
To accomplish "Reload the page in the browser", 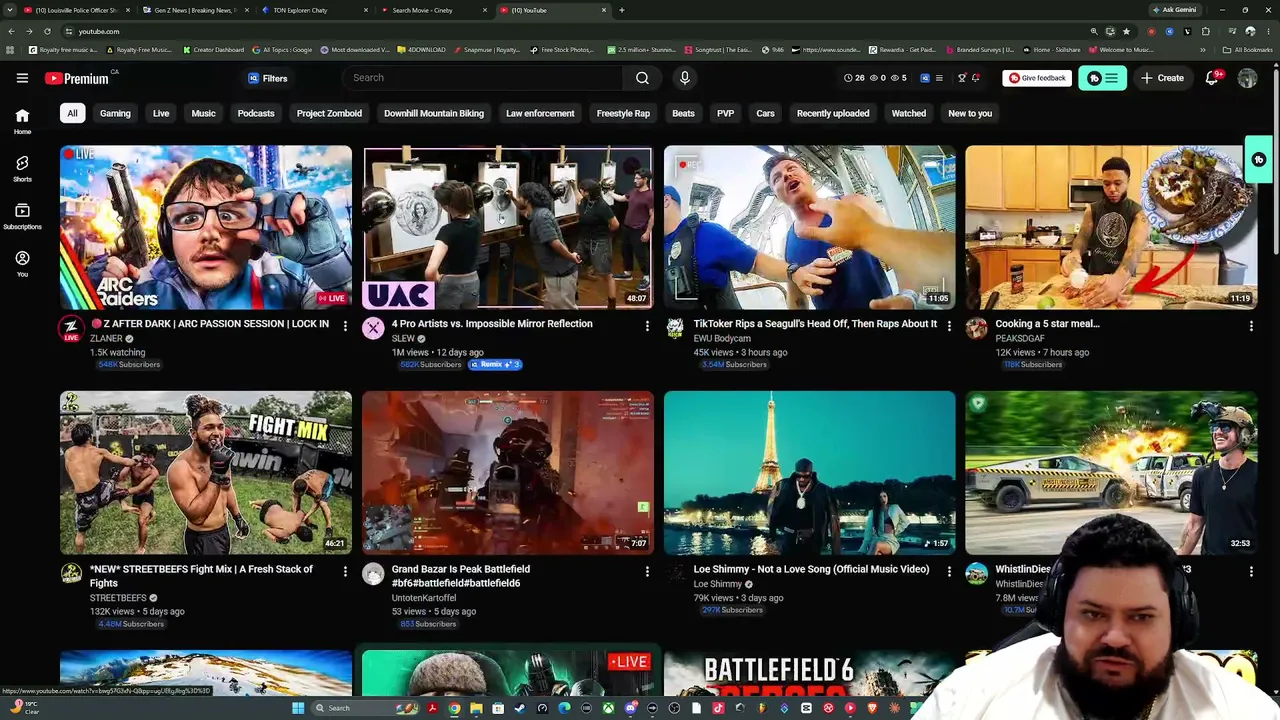I will [47, 31].
